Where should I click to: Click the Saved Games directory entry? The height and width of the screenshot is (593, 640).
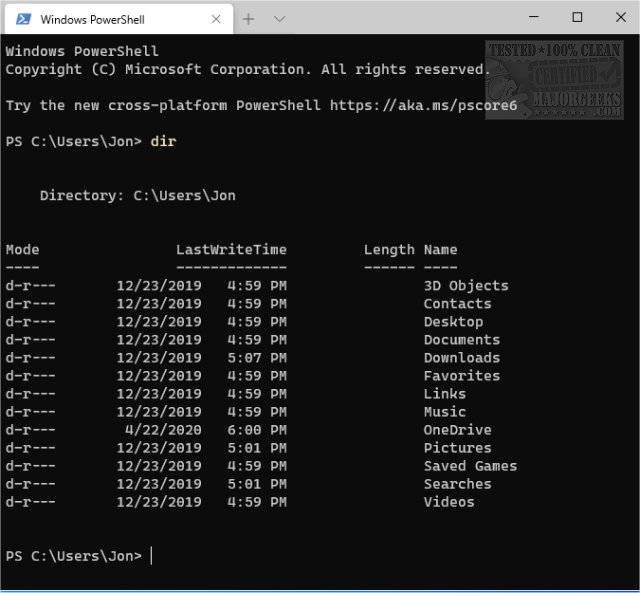coord(470,466)
